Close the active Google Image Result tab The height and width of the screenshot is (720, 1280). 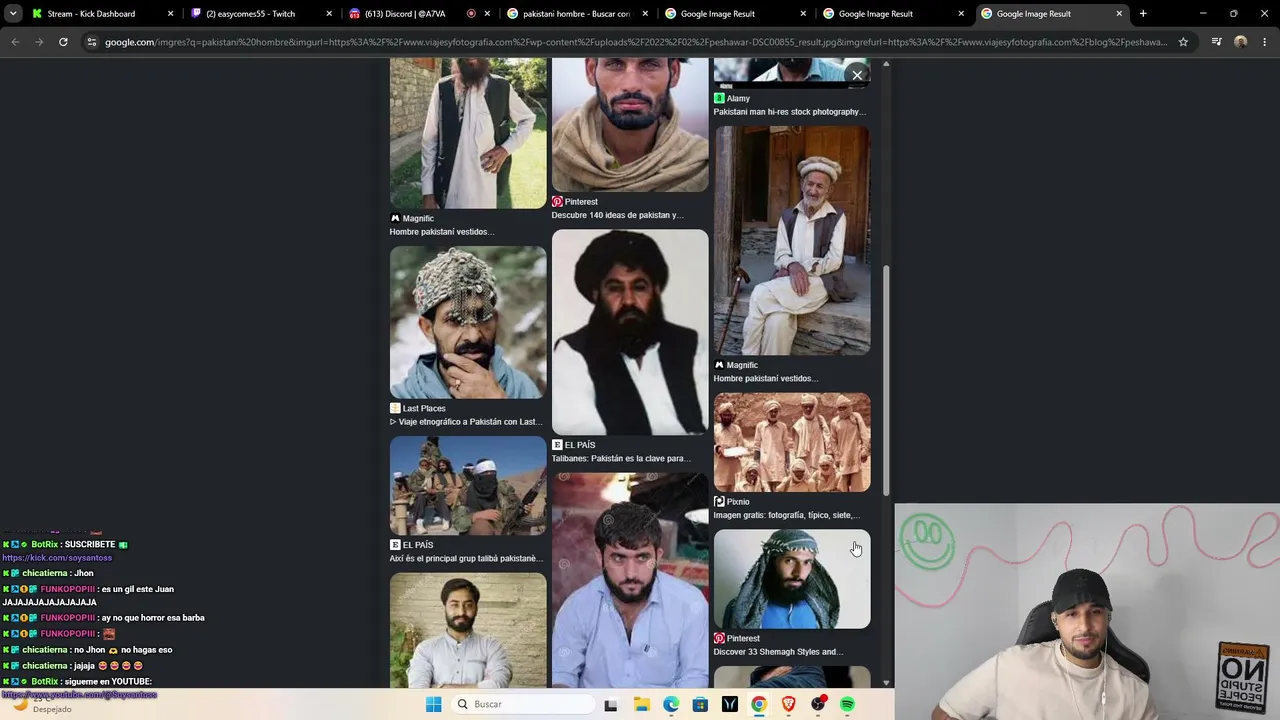coord(1119,14)
